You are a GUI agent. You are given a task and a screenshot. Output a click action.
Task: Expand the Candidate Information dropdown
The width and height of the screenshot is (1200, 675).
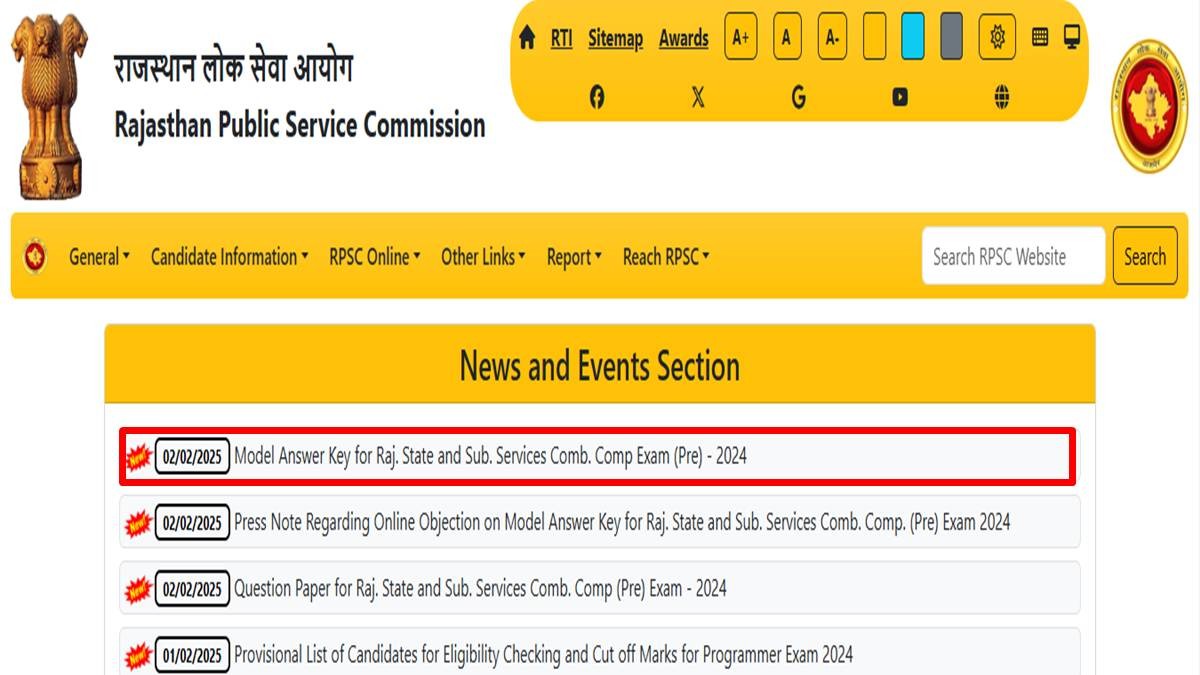pyautogui.click(x=229, y=257)
